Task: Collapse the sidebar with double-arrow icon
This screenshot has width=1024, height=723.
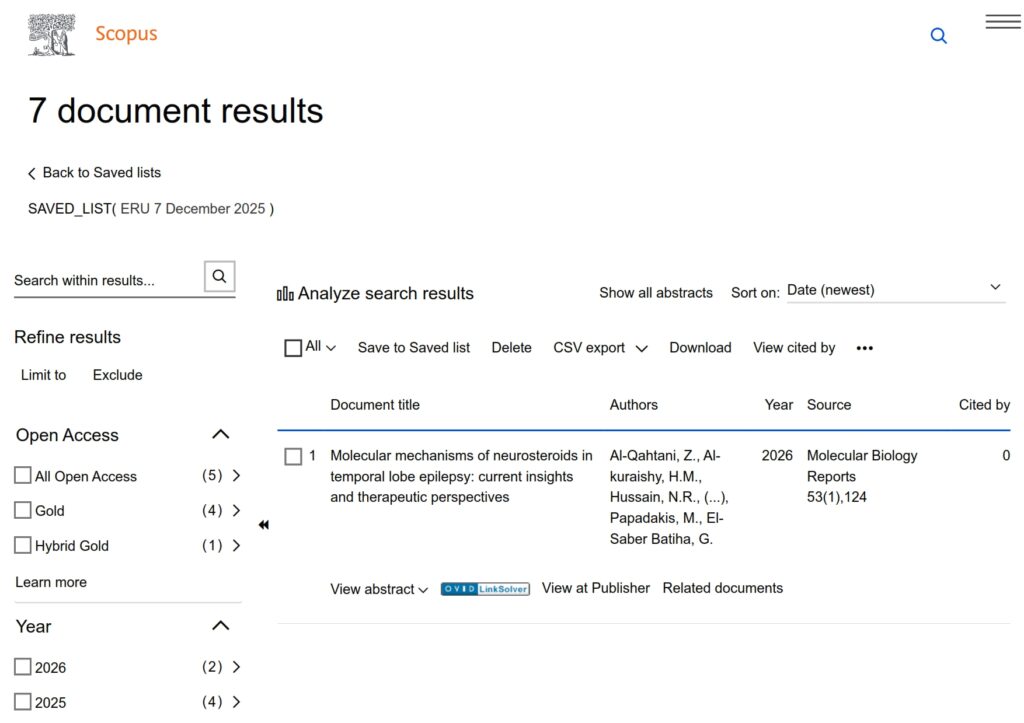Action: pos(263,525)
